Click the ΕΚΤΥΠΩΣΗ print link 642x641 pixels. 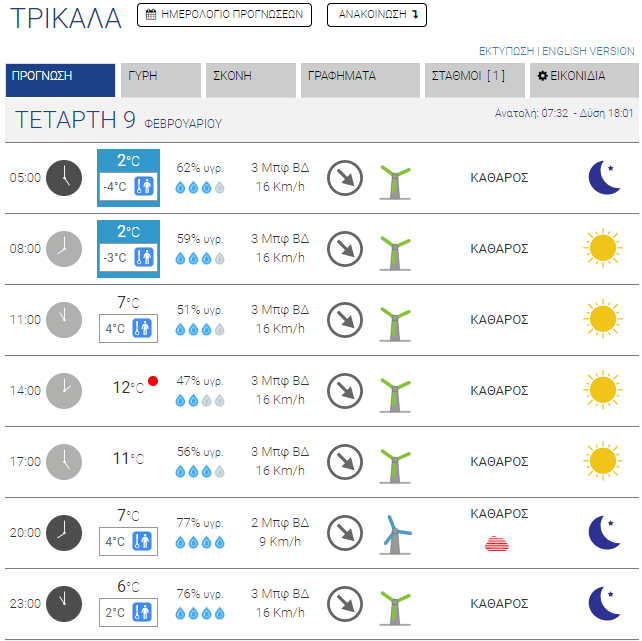[x=507, y=51]
